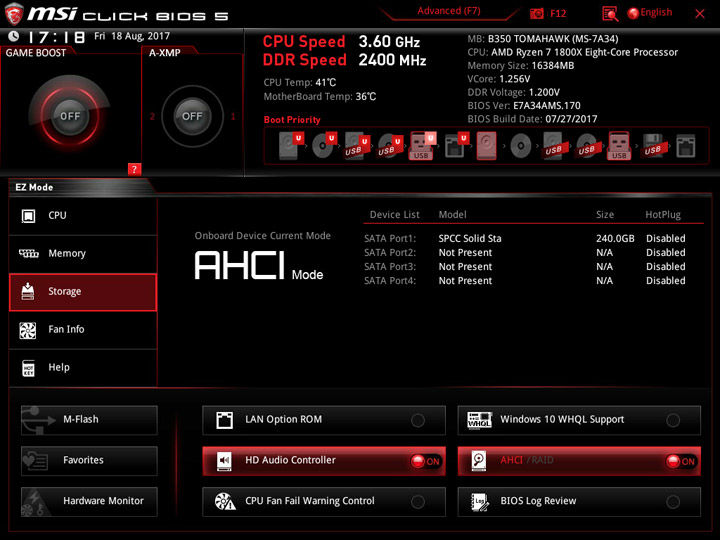Image resolution: width=720 pixels, height=540 pixels.
Task: Select the highlighted UEFI USB key boot icon
Action: tap(422, 146)
